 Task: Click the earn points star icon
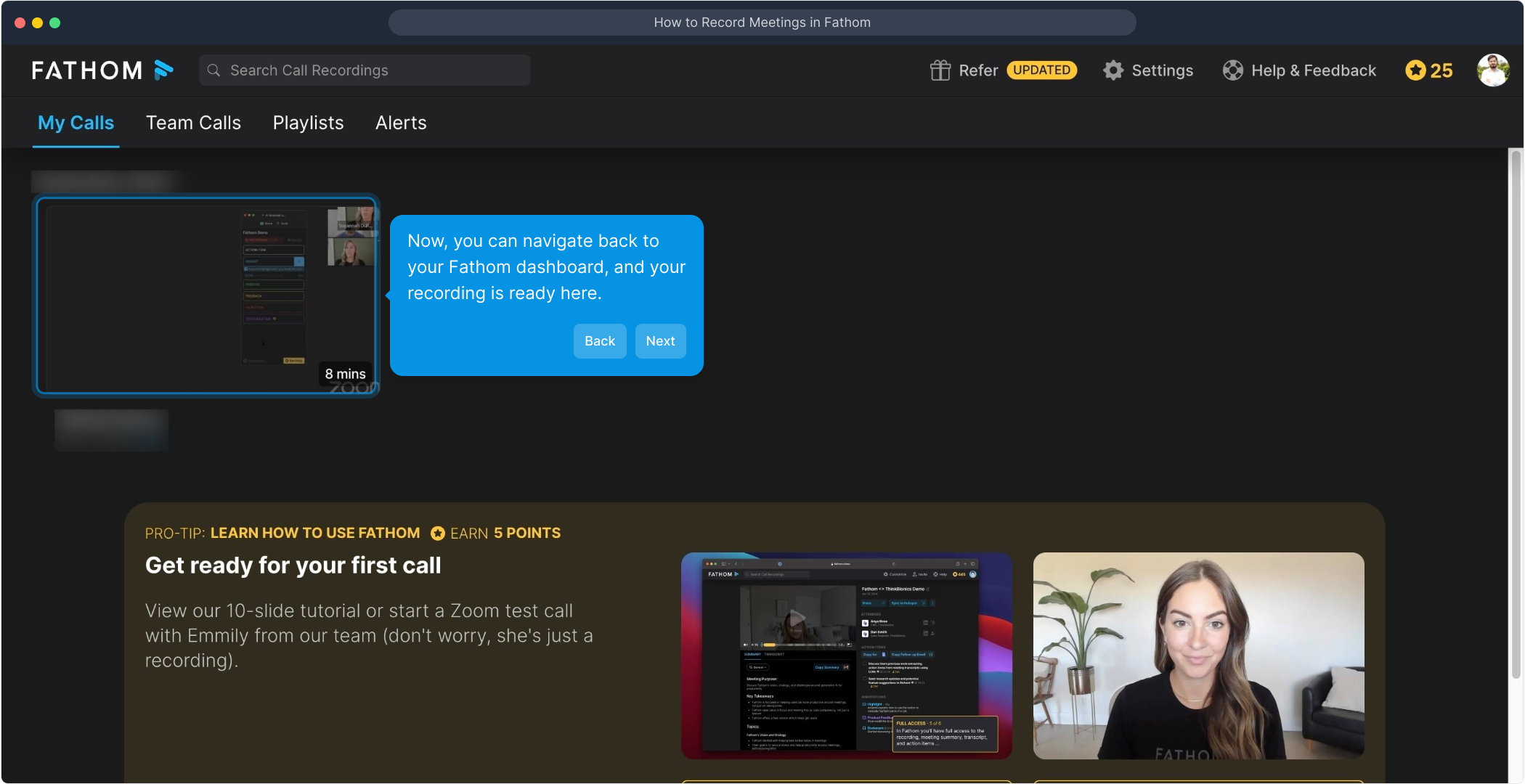coord(437,534)
